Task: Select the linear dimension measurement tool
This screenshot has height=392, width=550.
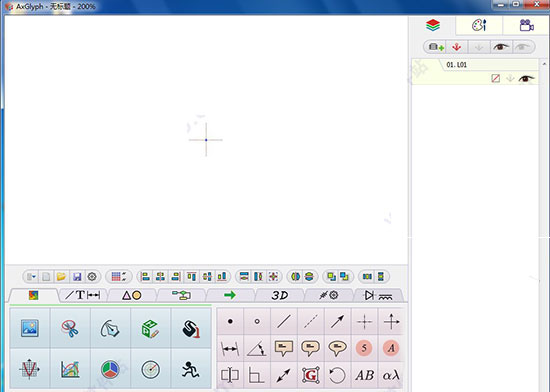Action: tap(230, 348)
